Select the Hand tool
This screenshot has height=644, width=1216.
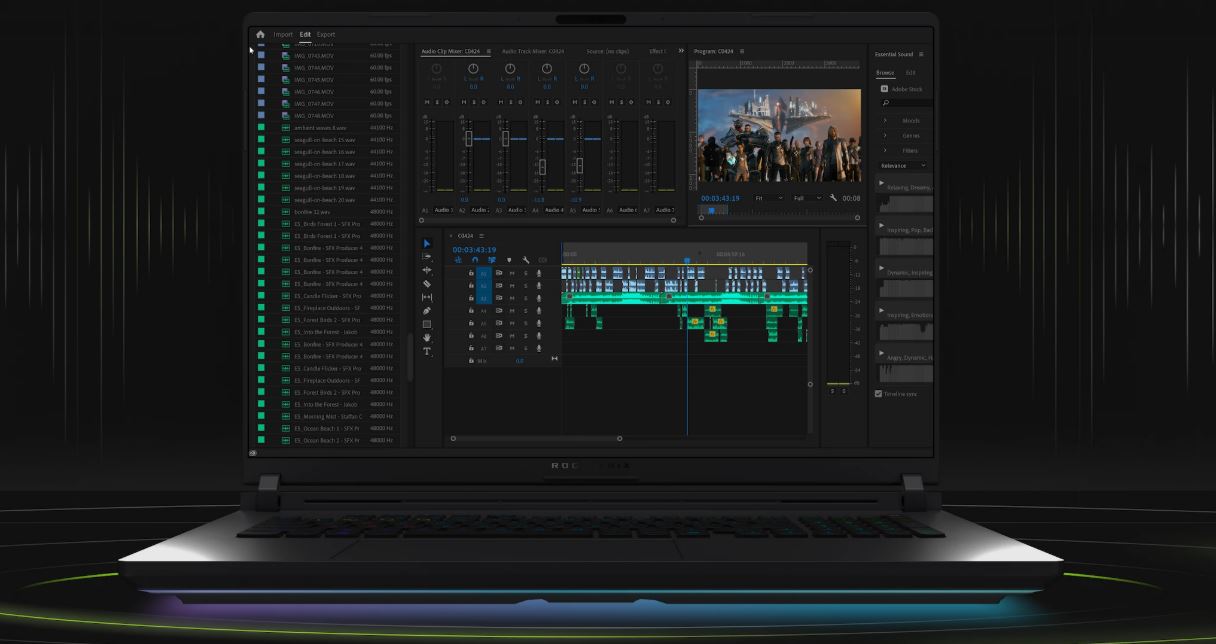pyautogui.click(x=427, y=338)
